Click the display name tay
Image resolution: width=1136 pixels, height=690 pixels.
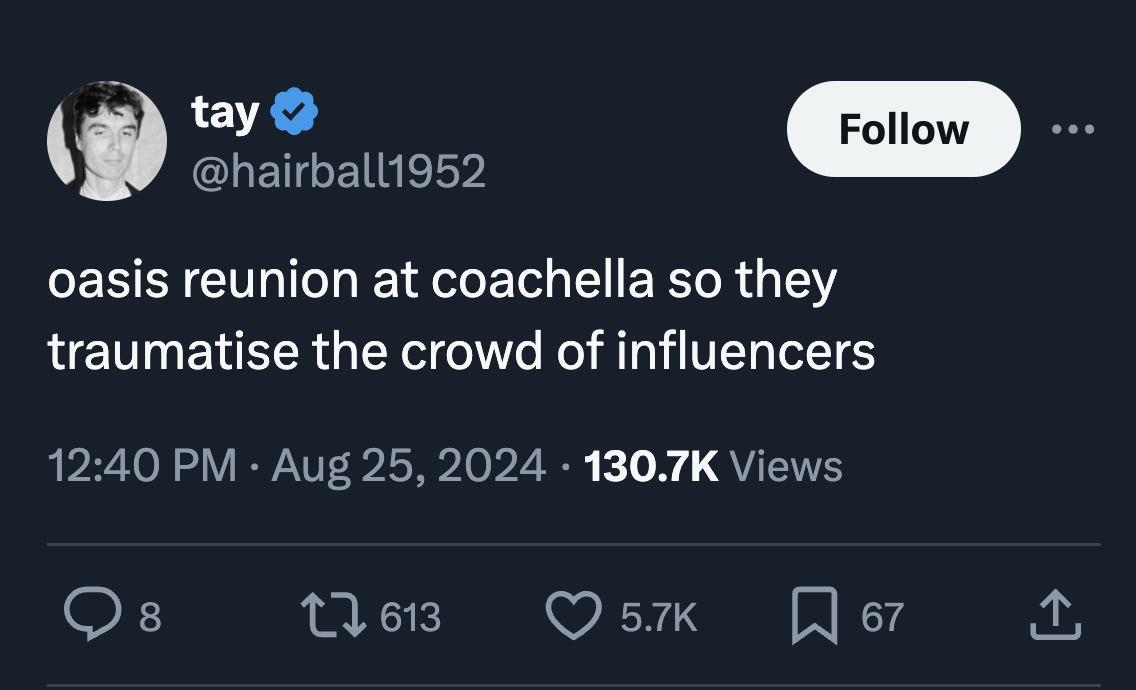point(226,111)
